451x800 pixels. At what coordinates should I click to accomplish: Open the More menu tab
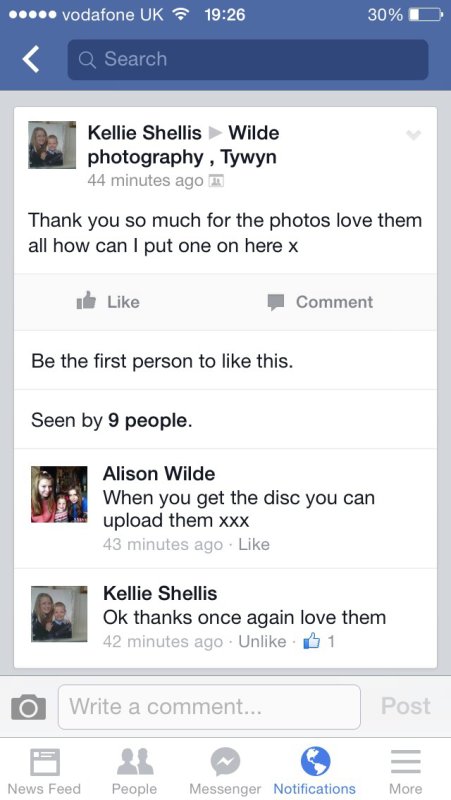coord(406,771)
